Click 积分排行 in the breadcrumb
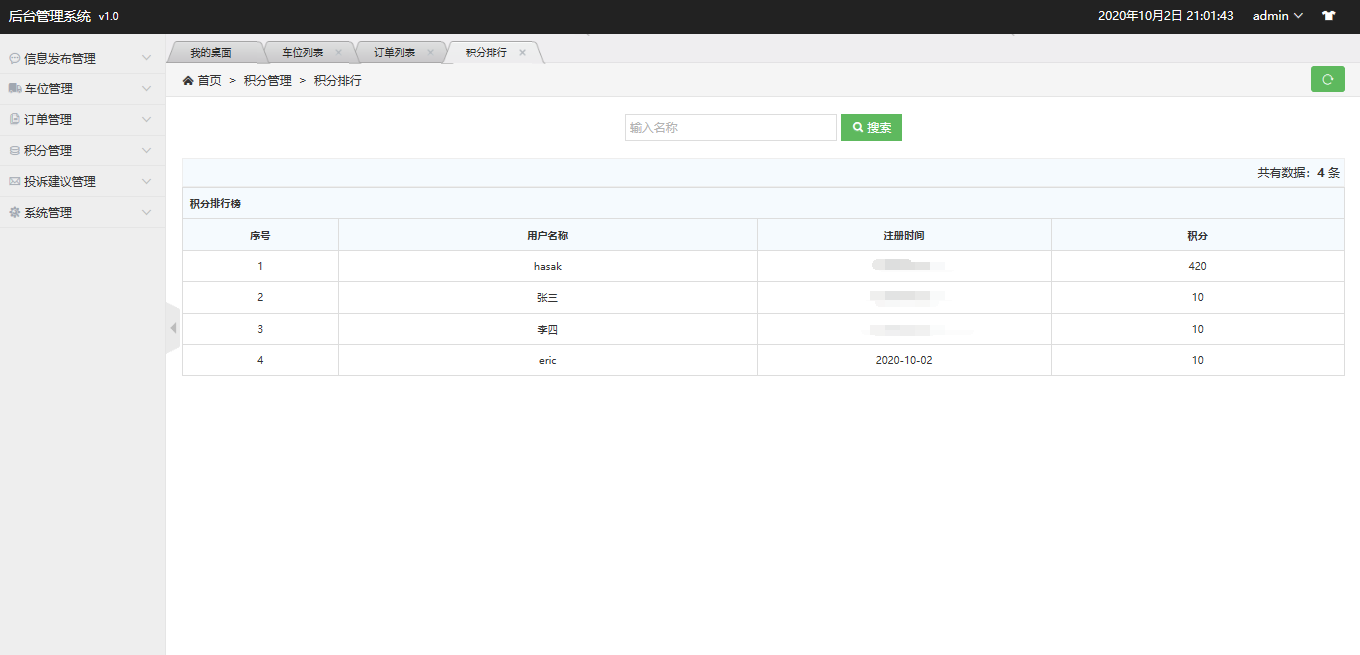Image resolution: width=1360 pixels, height=655 pixels. click(338, 81)
